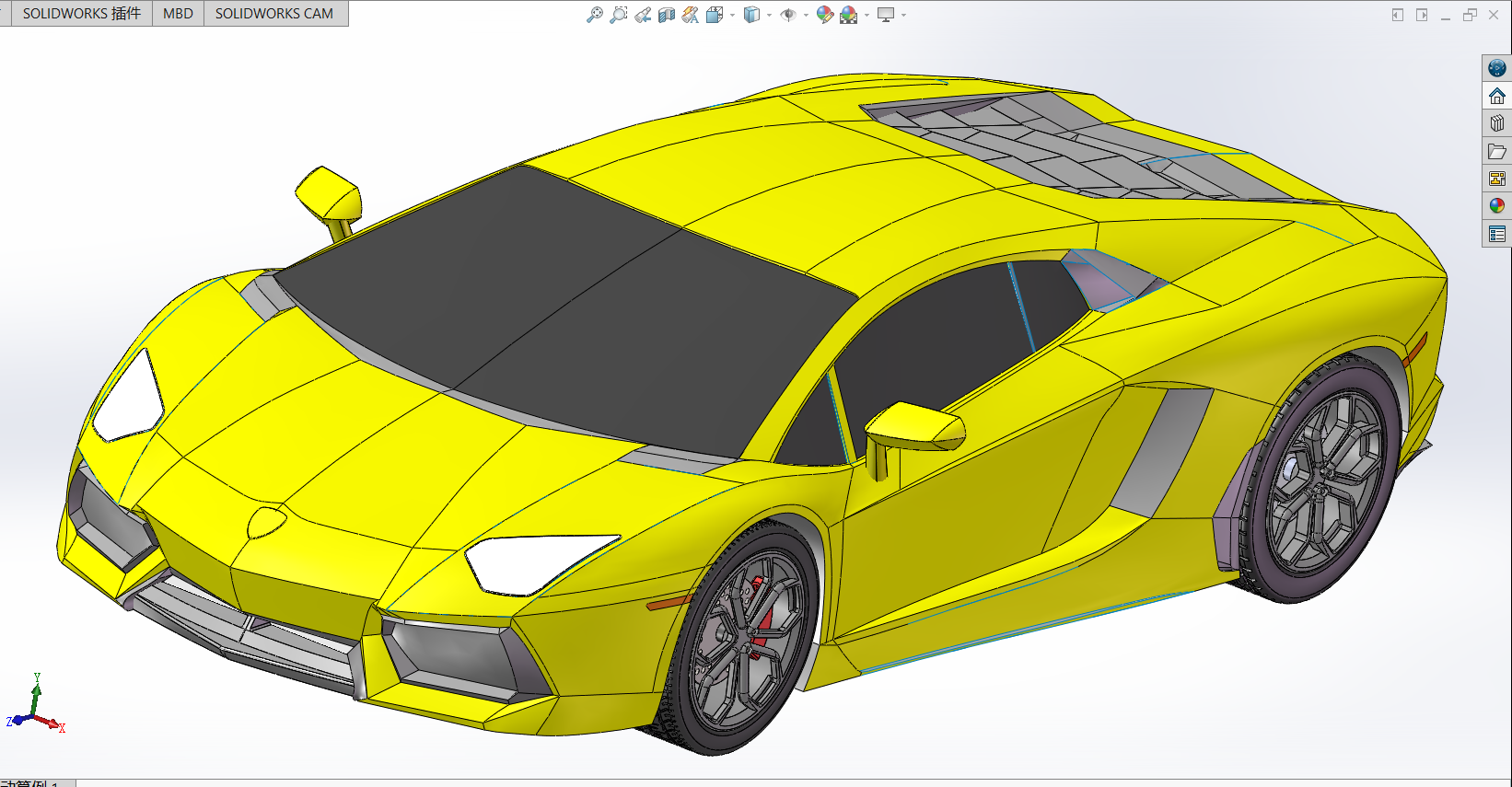
Task: Expand the Display Style dropdown arrow
Action: (770, 15)
